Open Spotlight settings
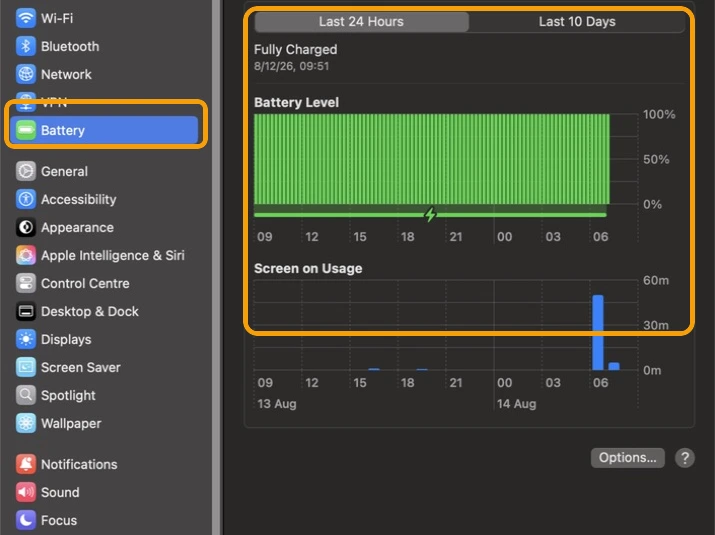Image resolution: width=715 pixels, height=535 pixels. click(104, 395)
